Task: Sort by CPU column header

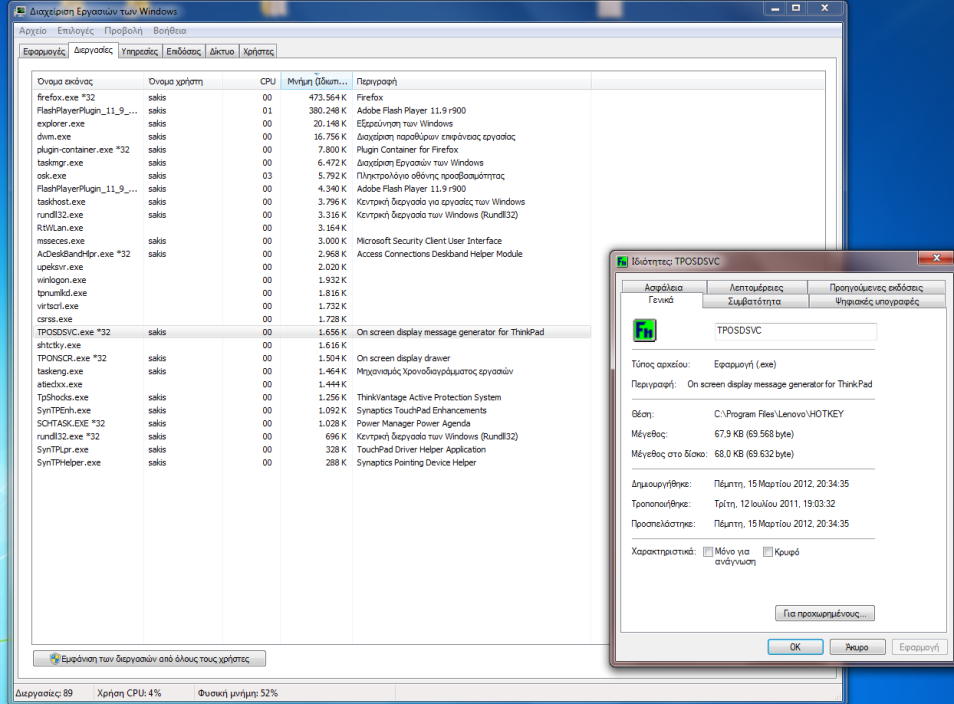Action: [x=251, y=82]
